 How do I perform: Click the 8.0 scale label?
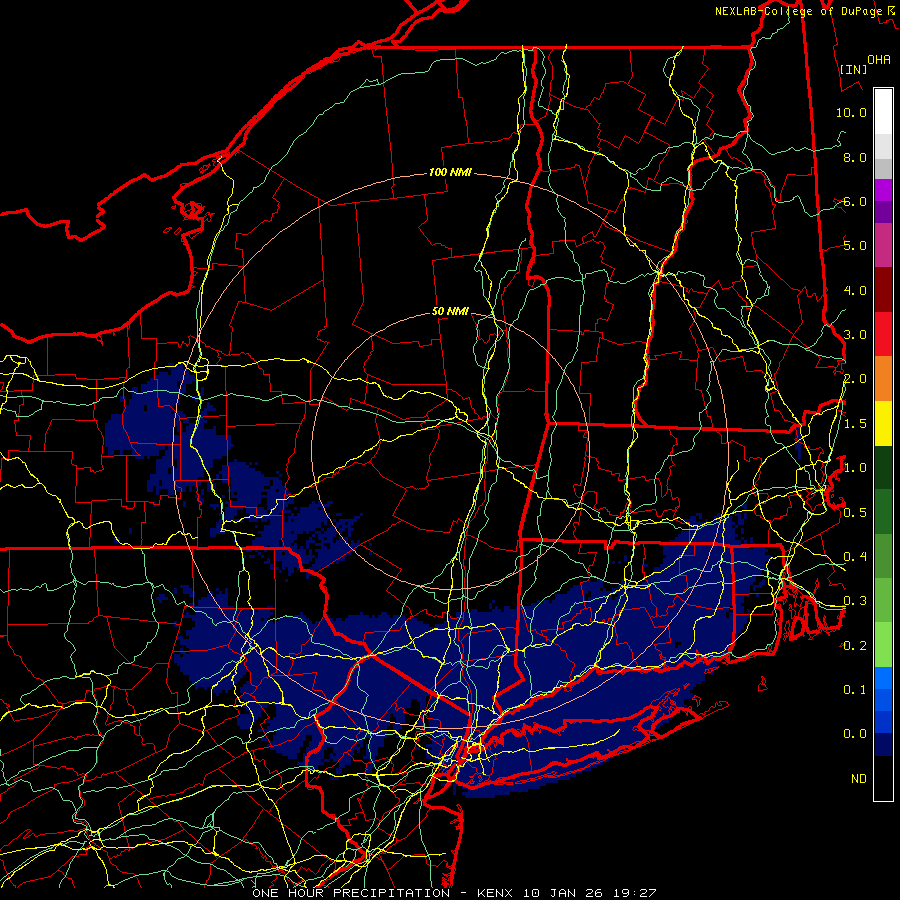pos(855,157)
